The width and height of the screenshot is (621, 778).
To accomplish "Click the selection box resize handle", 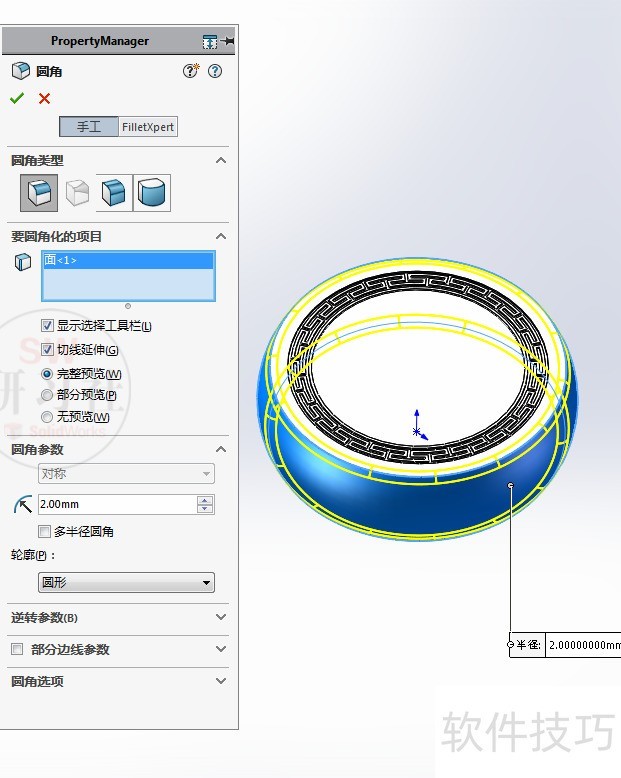I will coord(128,306).
